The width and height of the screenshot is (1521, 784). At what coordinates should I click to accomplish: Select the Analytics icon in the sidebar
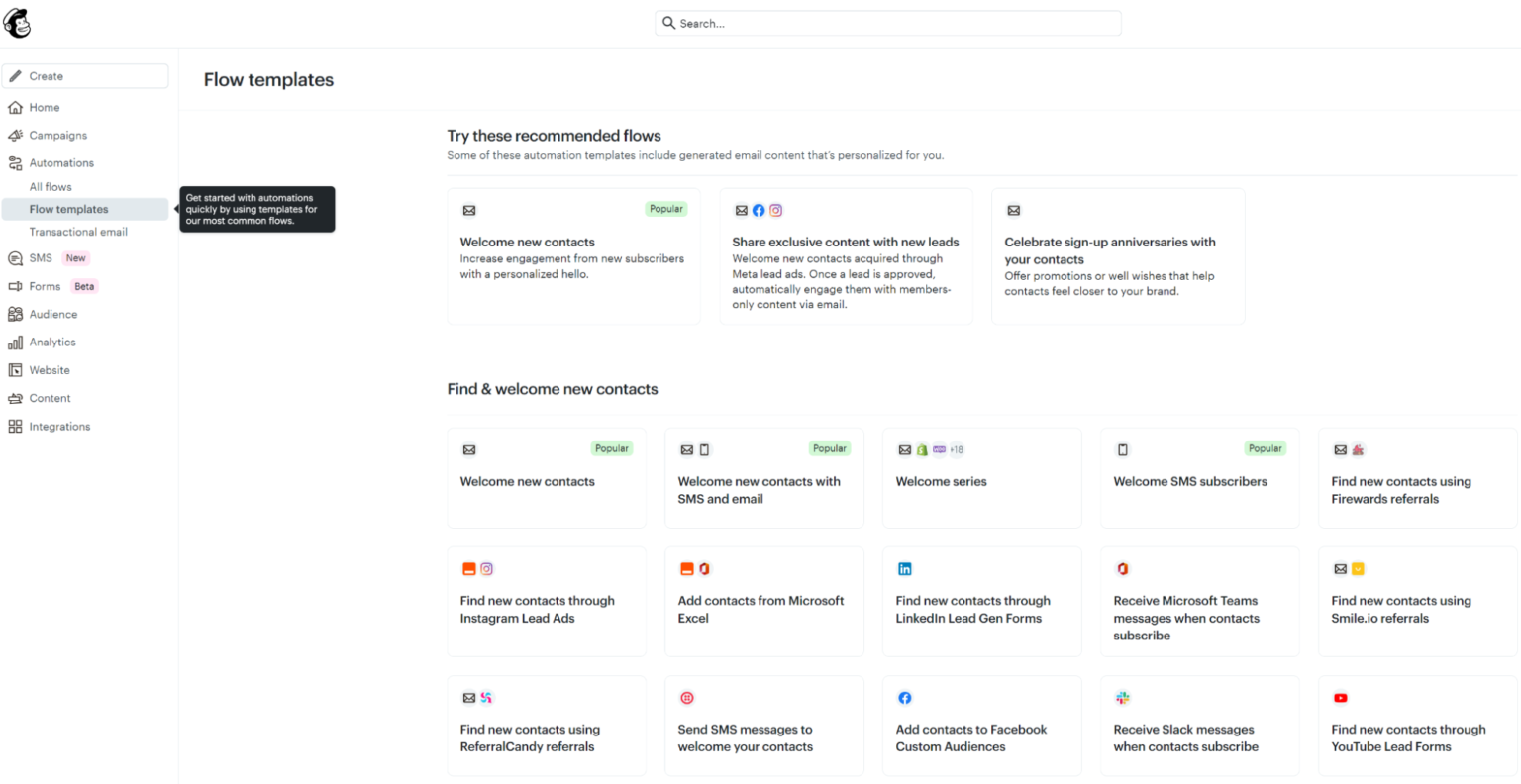(17, 342)
